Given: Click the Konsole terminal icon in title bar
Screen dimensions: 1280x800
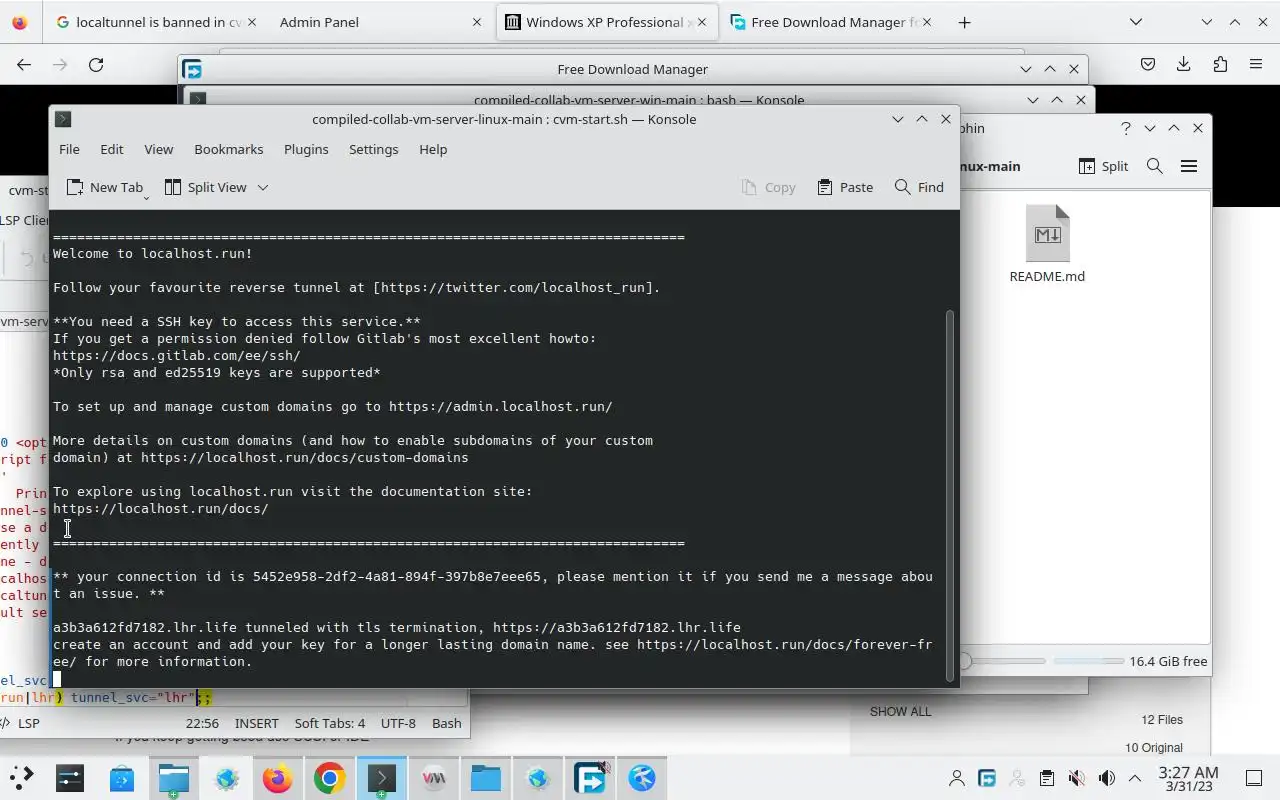Looking at the screenshot, I should [x=63, y=119].
